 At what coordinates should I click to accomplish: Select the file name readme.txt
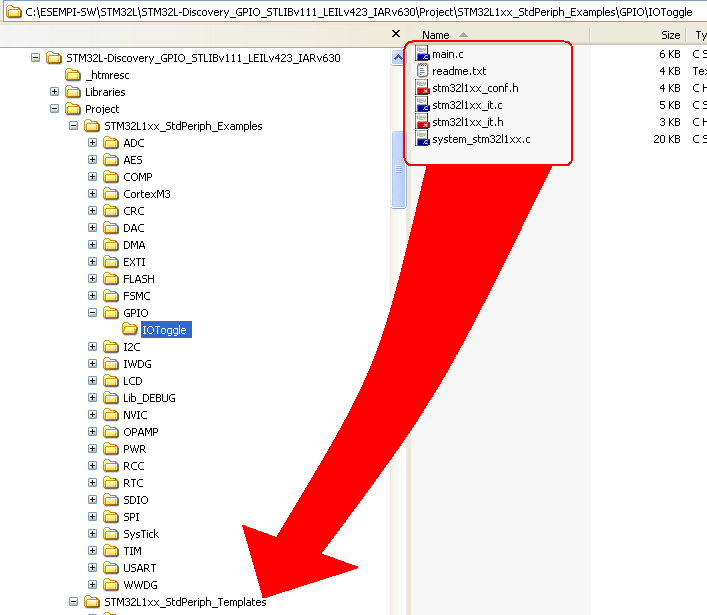[x=459, y=71]
